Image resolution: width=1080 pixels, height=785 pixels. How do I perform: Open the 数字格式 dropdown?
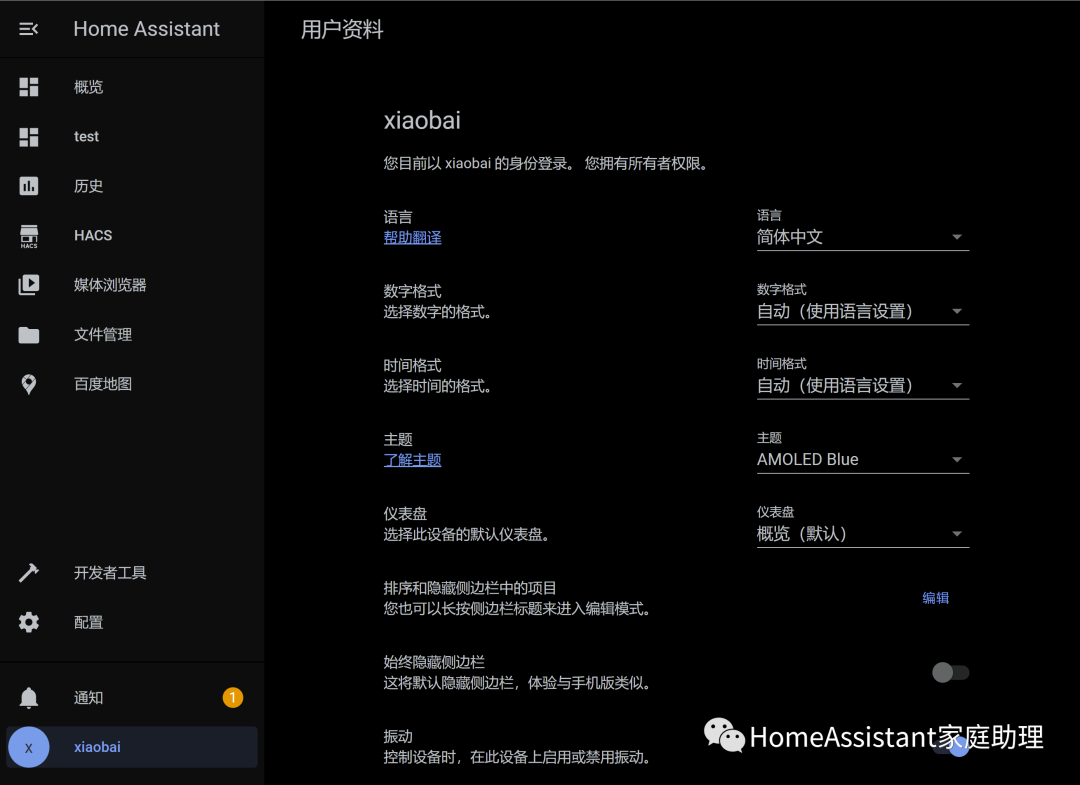[x=862, y=304]
